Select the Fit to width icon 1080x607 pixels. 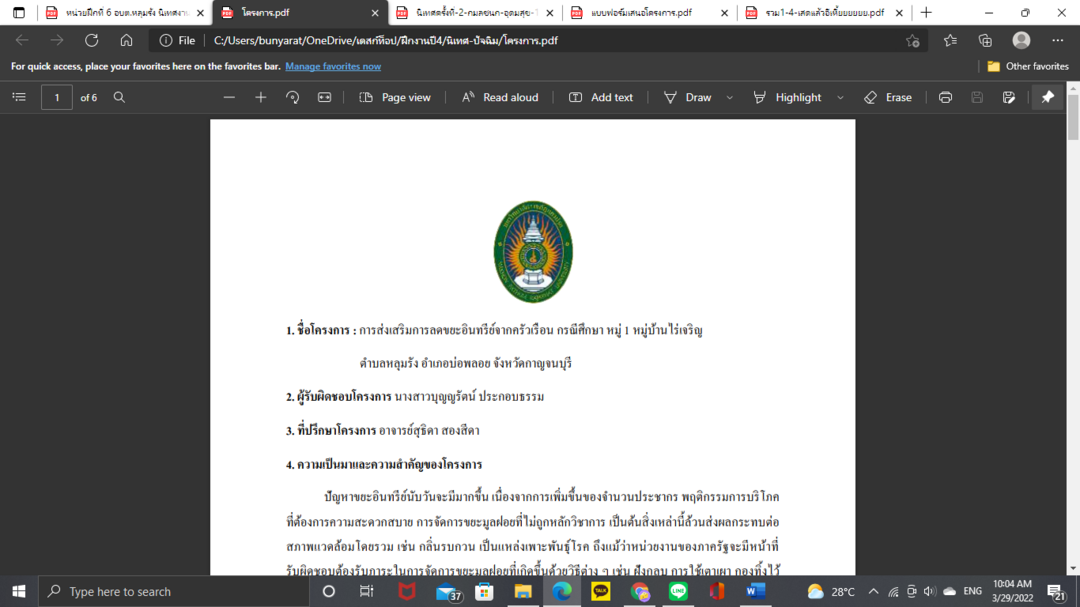(x=324, y=97)
